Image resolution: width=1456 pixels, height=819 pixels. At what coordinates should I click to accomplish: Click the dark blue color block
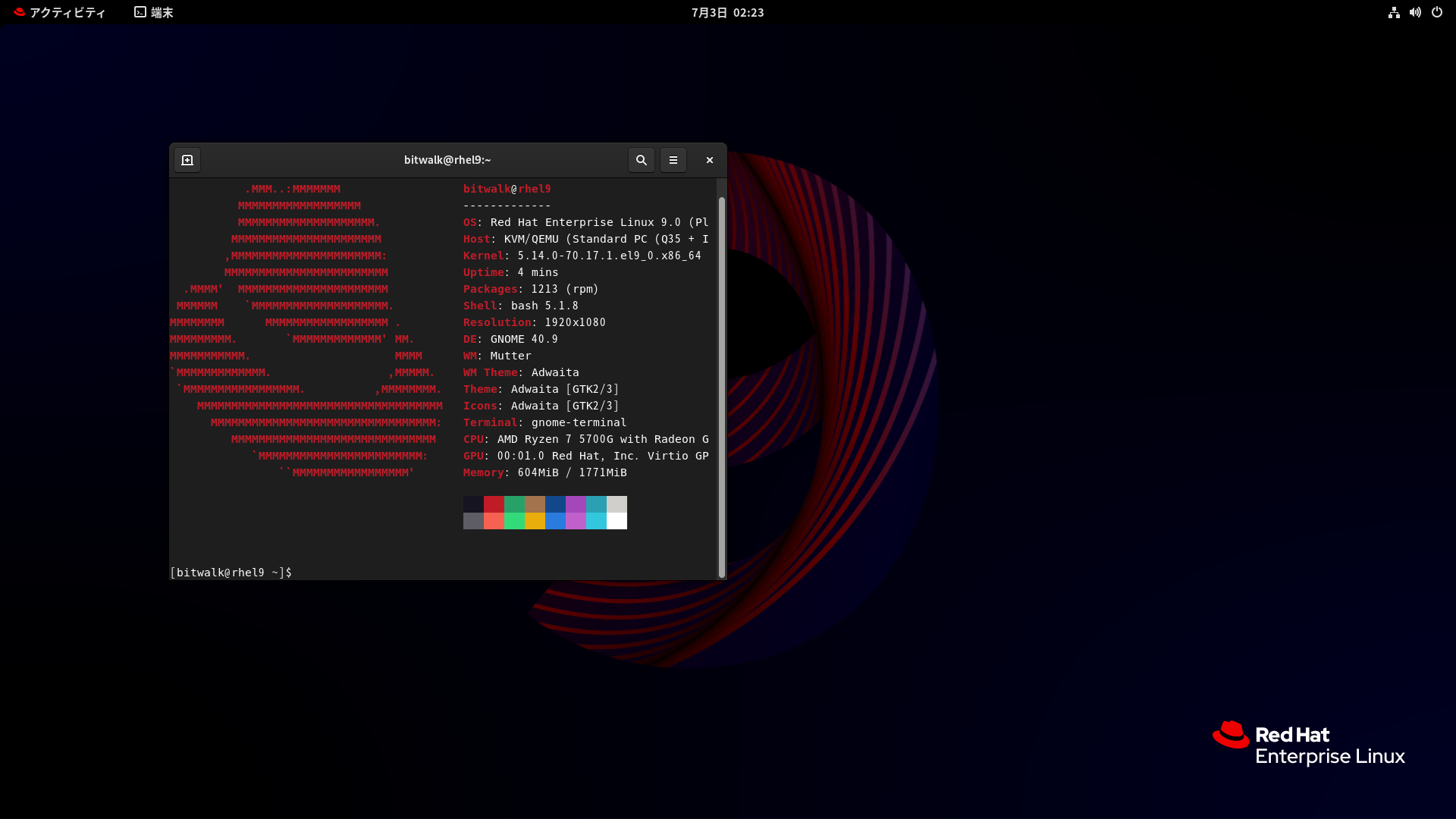(x=555, y=504)
